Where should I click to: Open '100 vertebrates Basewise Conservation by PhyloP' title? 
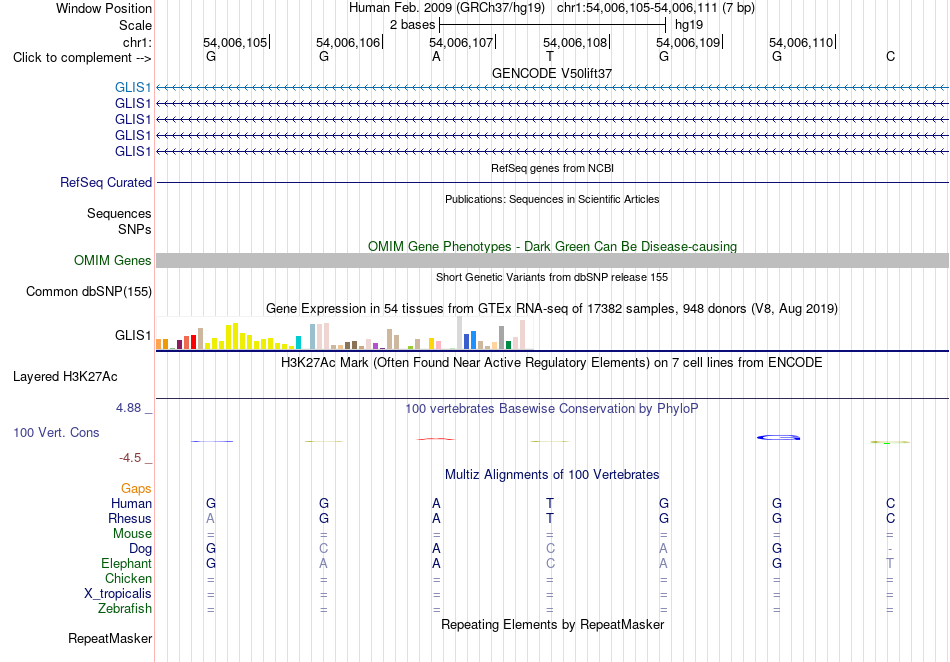coord(552,408)
